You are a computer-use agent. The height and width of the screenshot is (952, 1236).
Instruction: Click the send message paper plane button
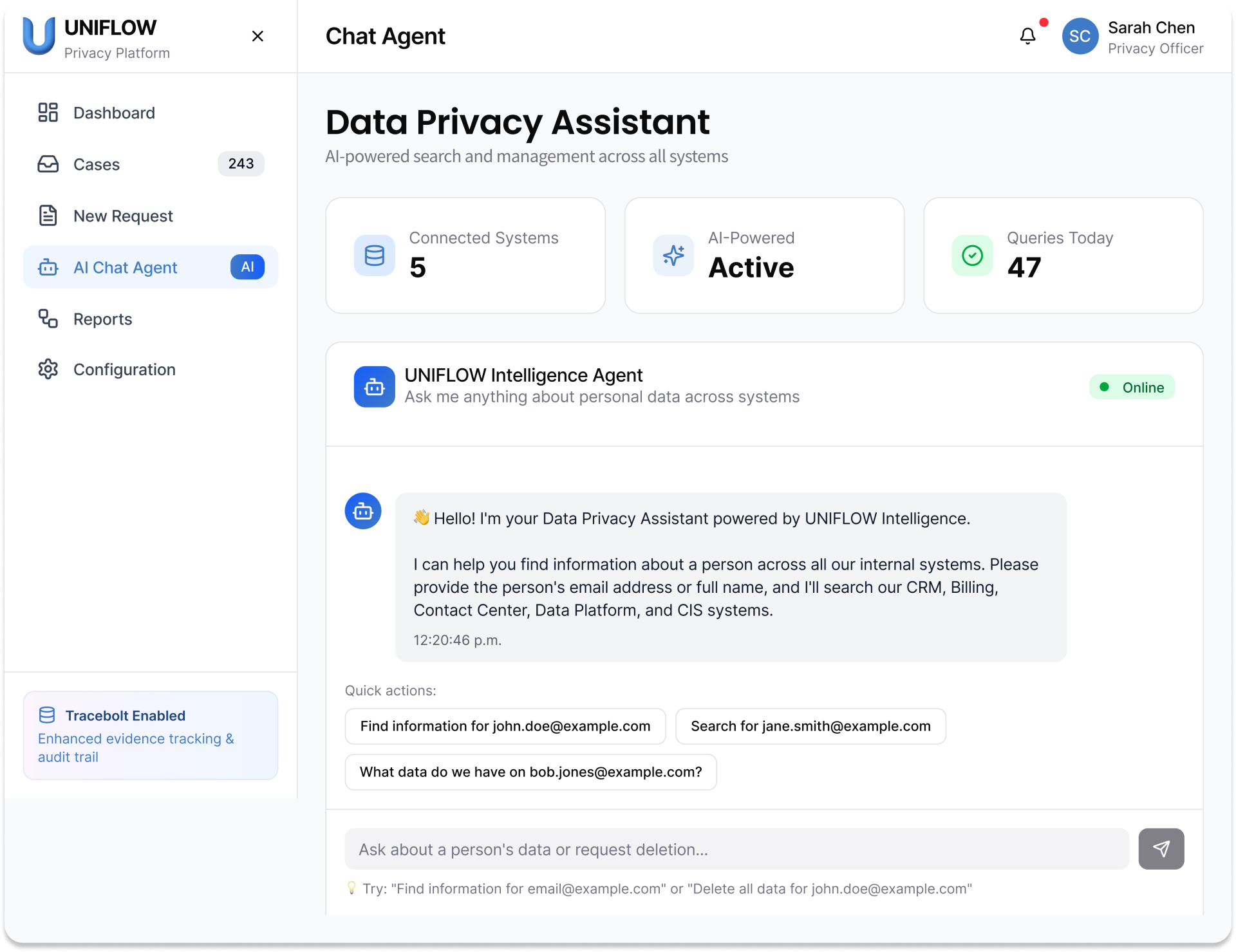tap(1161, 848)
